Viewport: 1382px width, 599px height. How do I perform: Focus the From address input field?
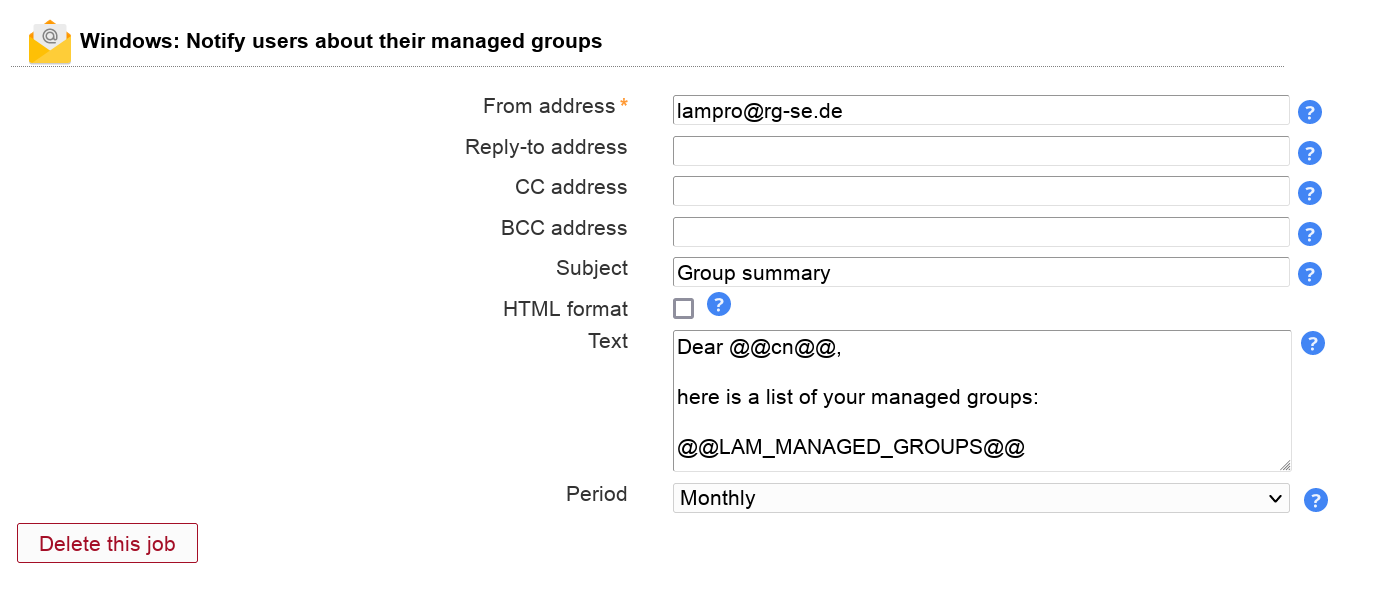tap(980, 110)
